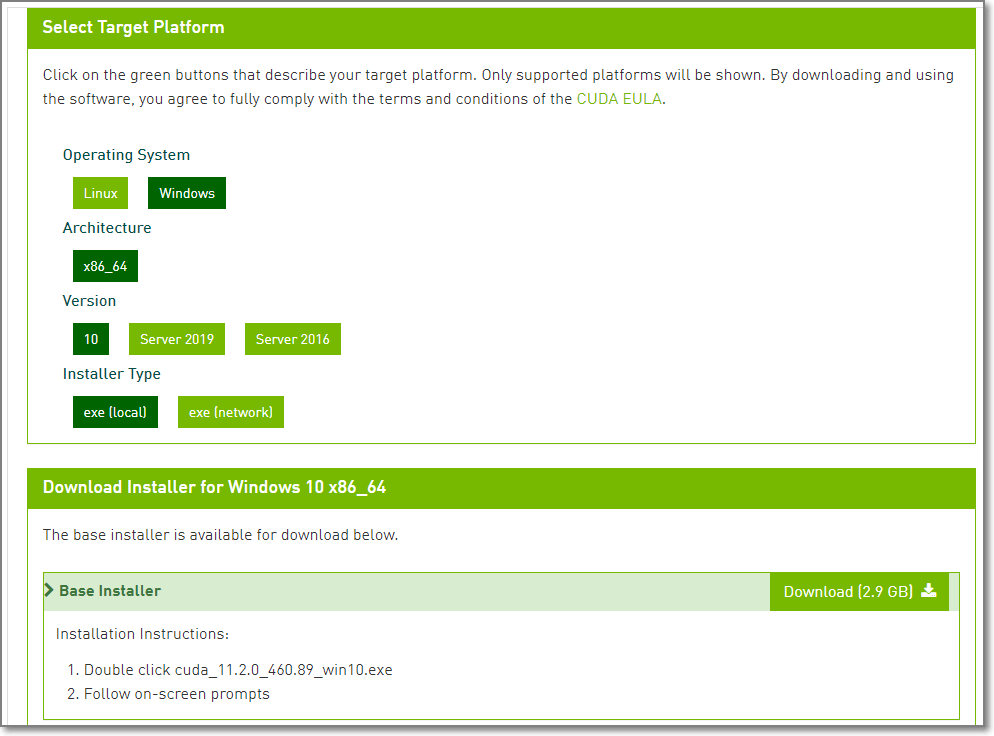Screen dimensions: 994x736
Task: Click Download Installer for Windows 10 header
Action: (x=501, y=487)
